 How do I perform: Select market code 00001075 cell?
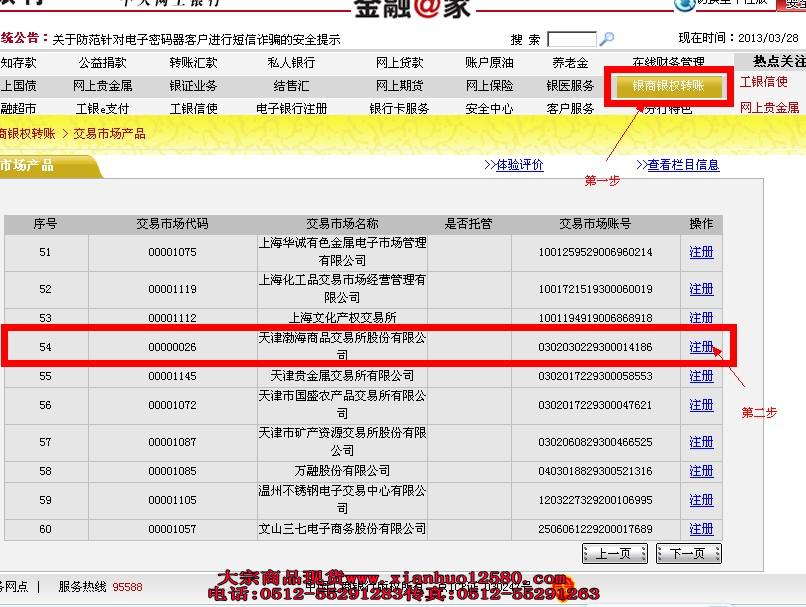(x=172, y=252)
